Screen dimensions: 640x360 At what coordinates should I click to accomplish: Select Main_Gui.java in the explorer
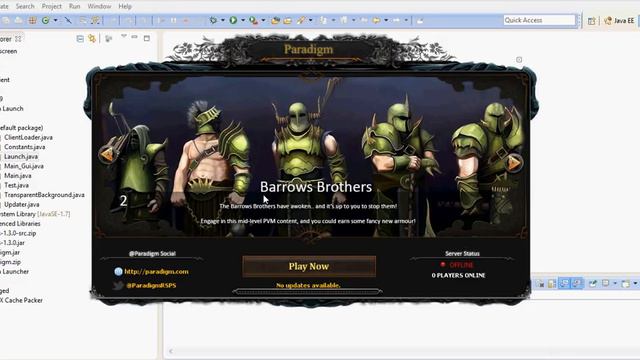(24, 166)
